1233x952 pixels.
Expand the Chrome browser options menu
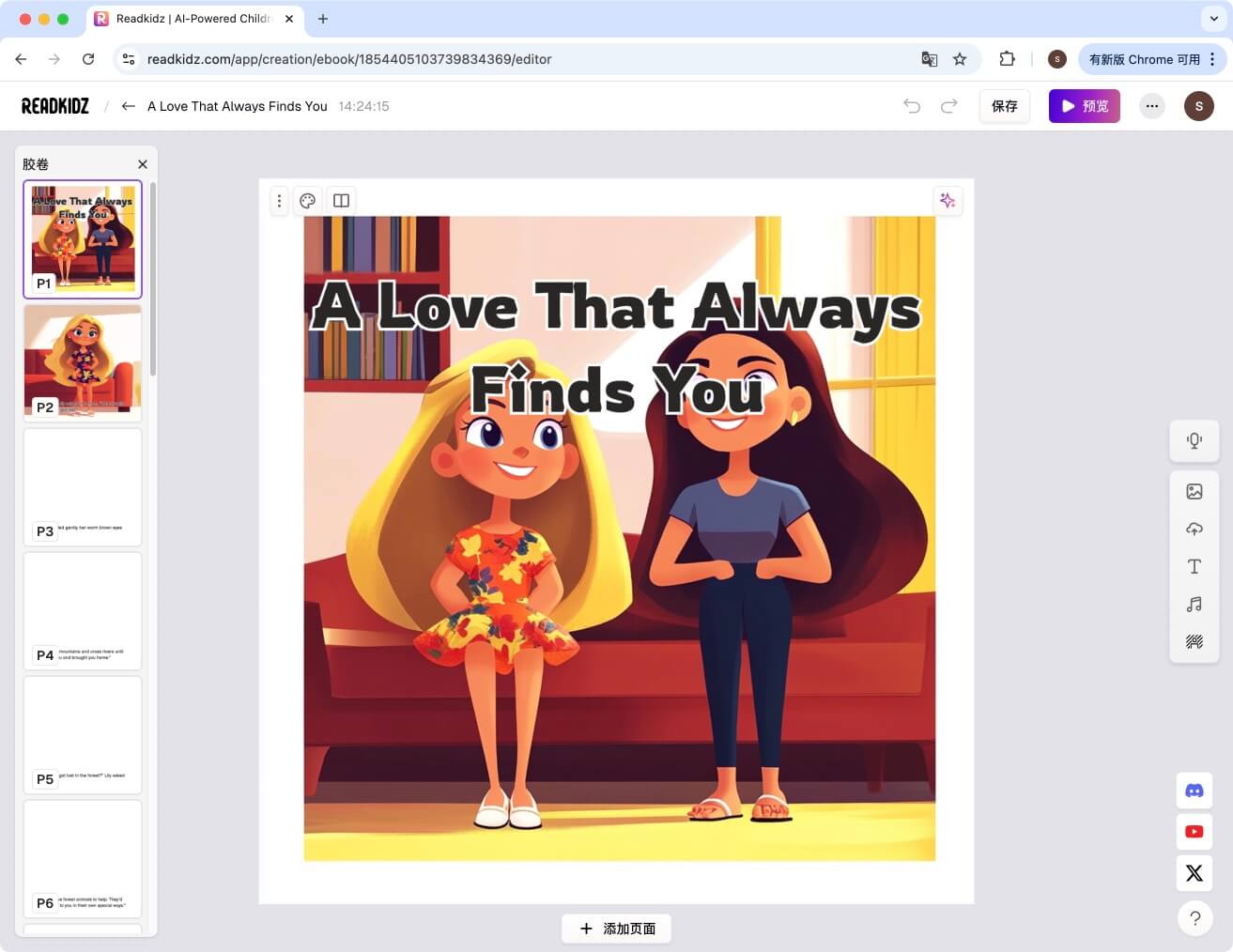[1214, 58]
